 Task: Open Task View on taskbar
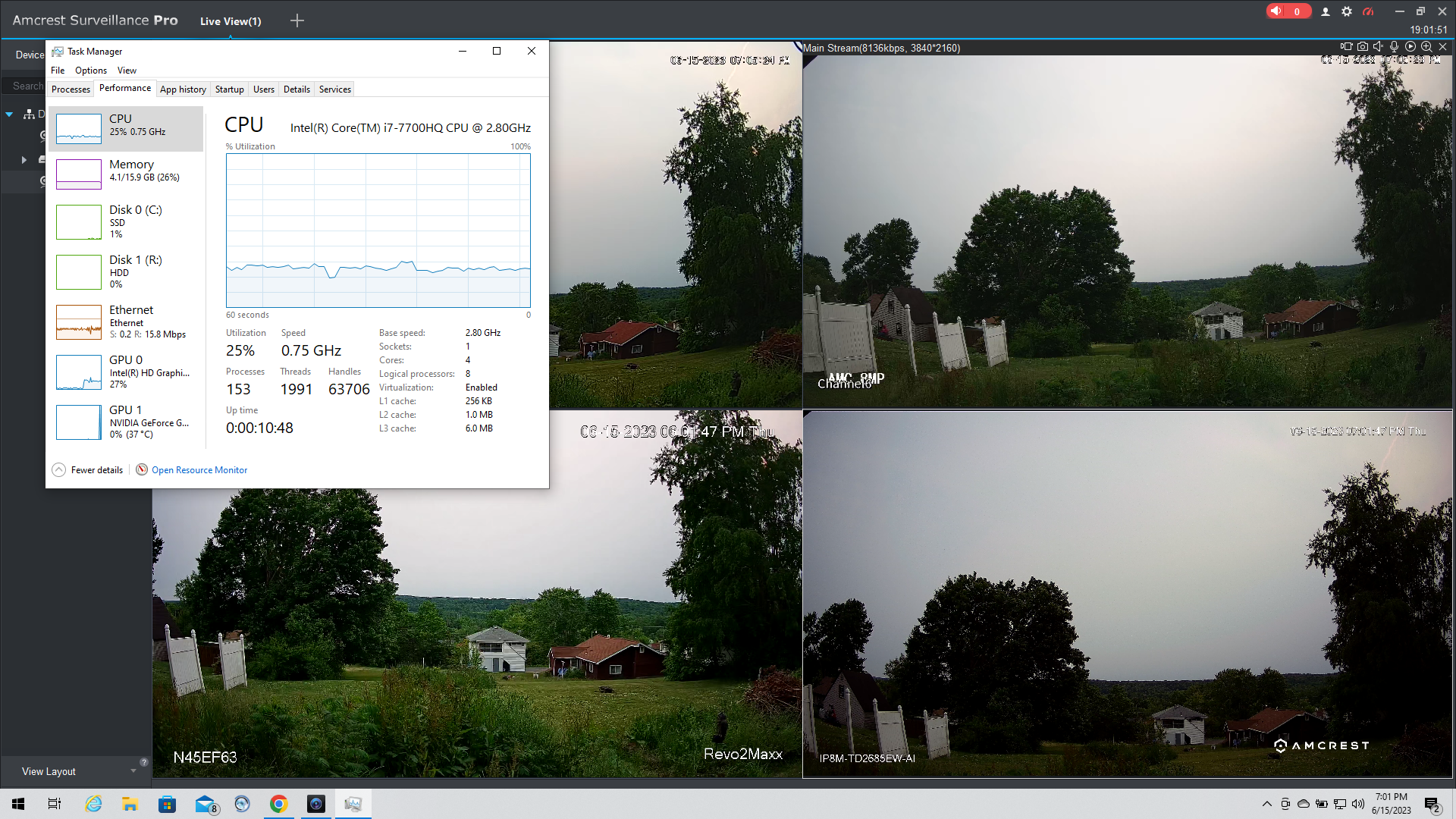coord(55,804)
